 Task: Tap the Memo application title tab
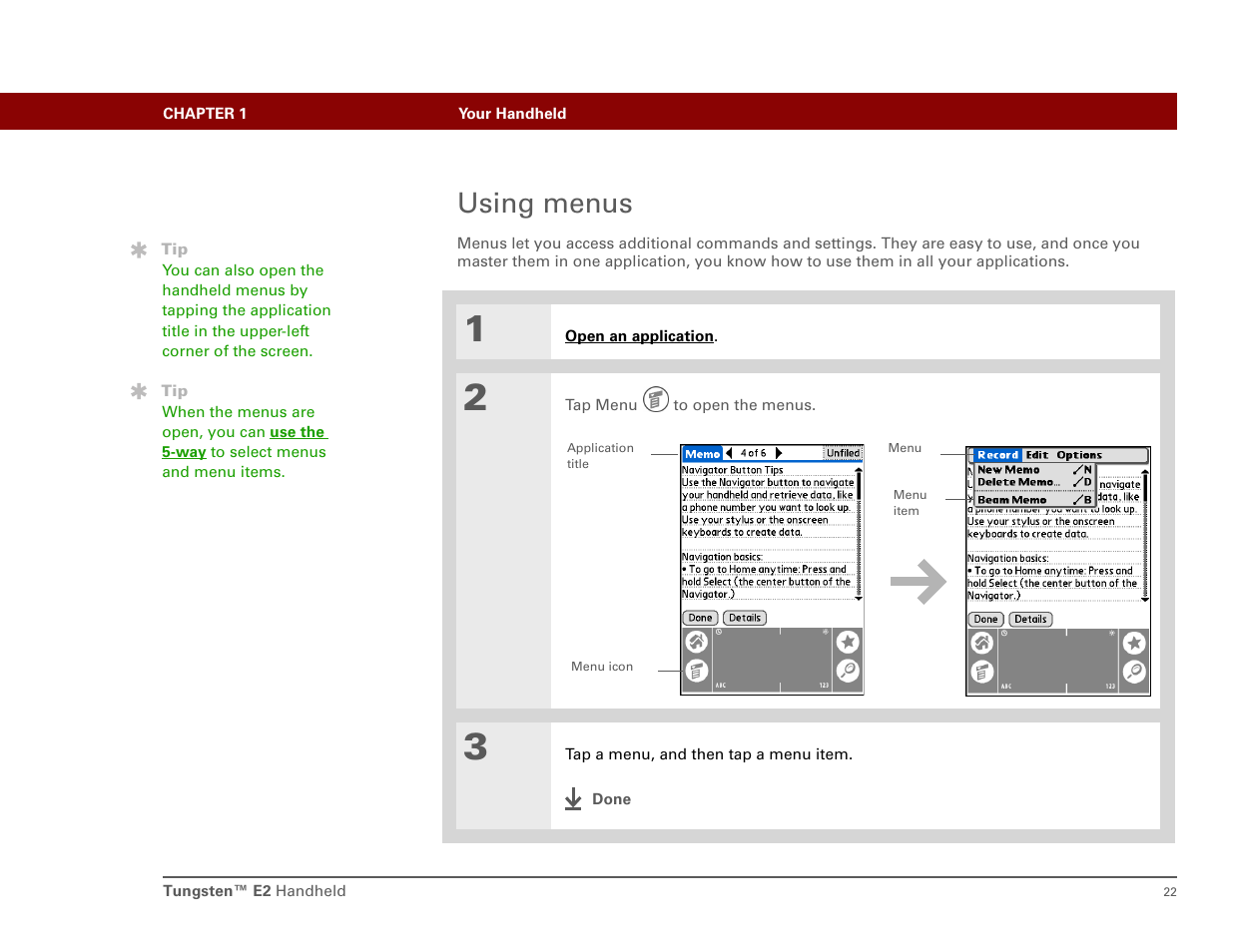pos(702,453)
